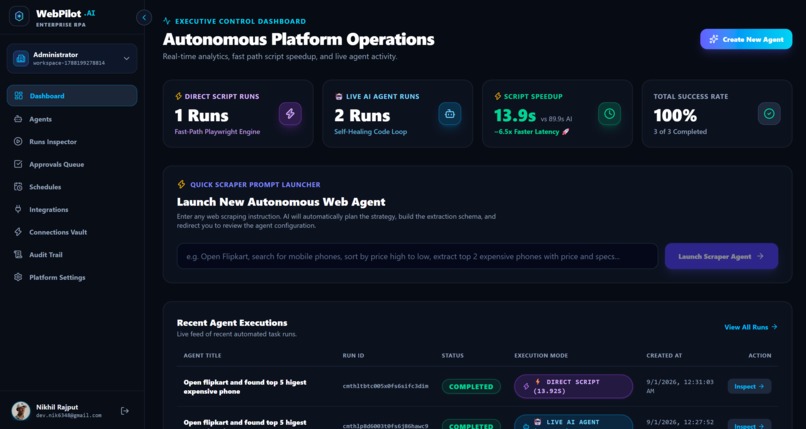Viewport: 806px width, 429px height.
Task: Open the Agents menu item
Action: pos(72,119)
